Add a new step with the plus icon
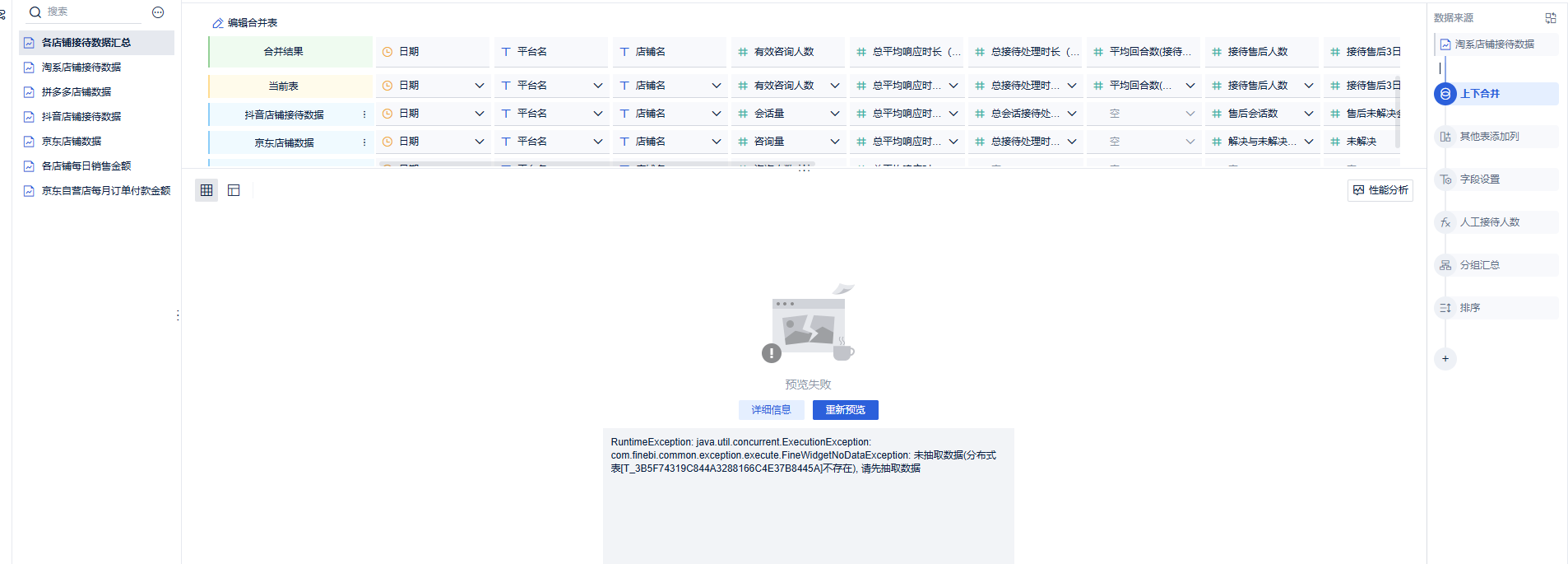 click(1445, 359)
